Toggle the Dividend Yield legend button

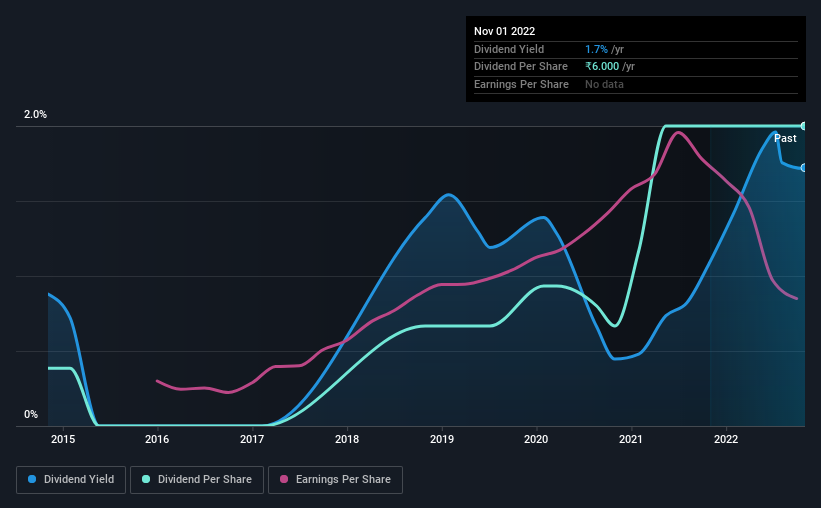pos(71,480)
